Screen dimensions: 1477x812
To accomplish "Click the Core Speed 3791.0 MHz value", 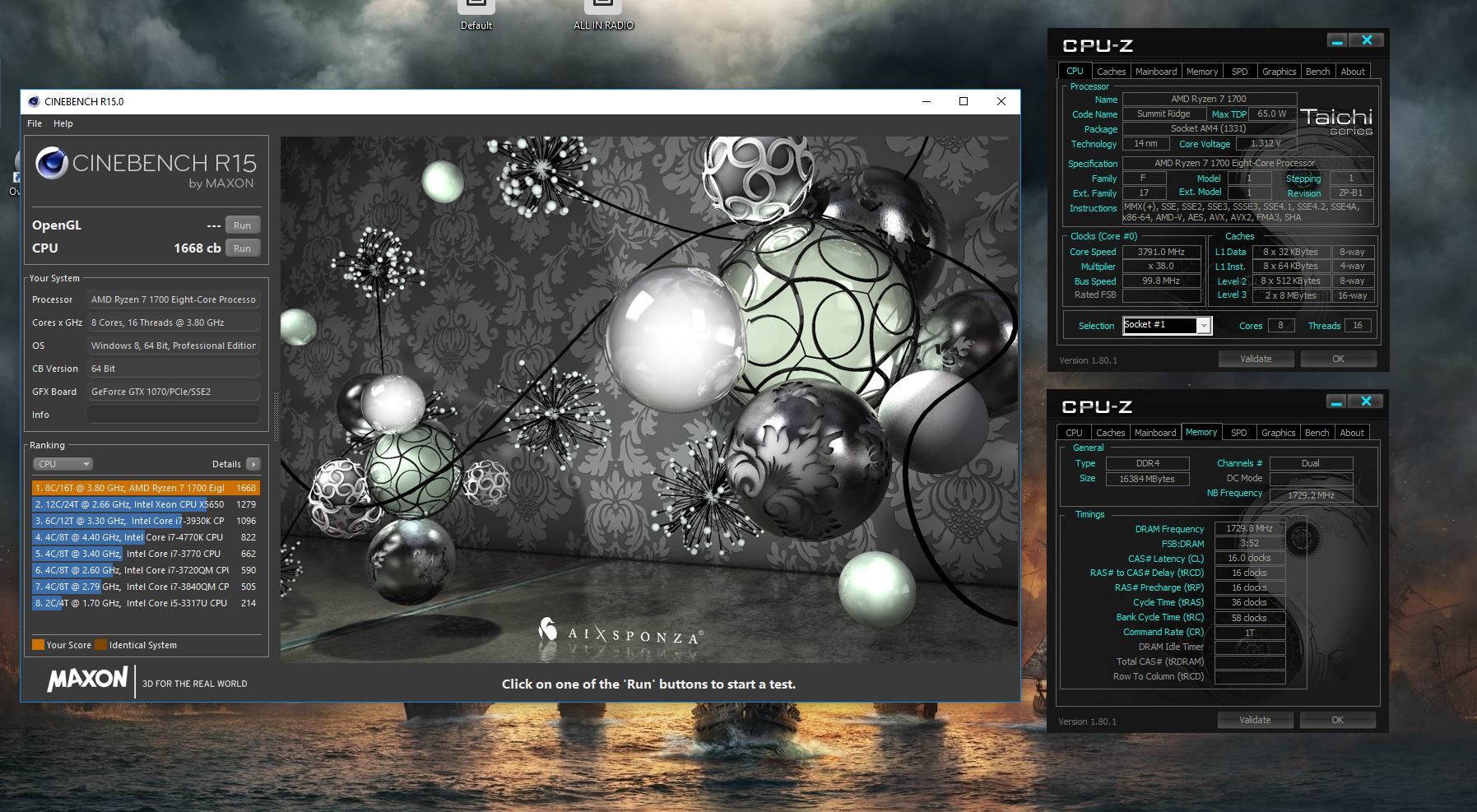I will pos(1161,252).
